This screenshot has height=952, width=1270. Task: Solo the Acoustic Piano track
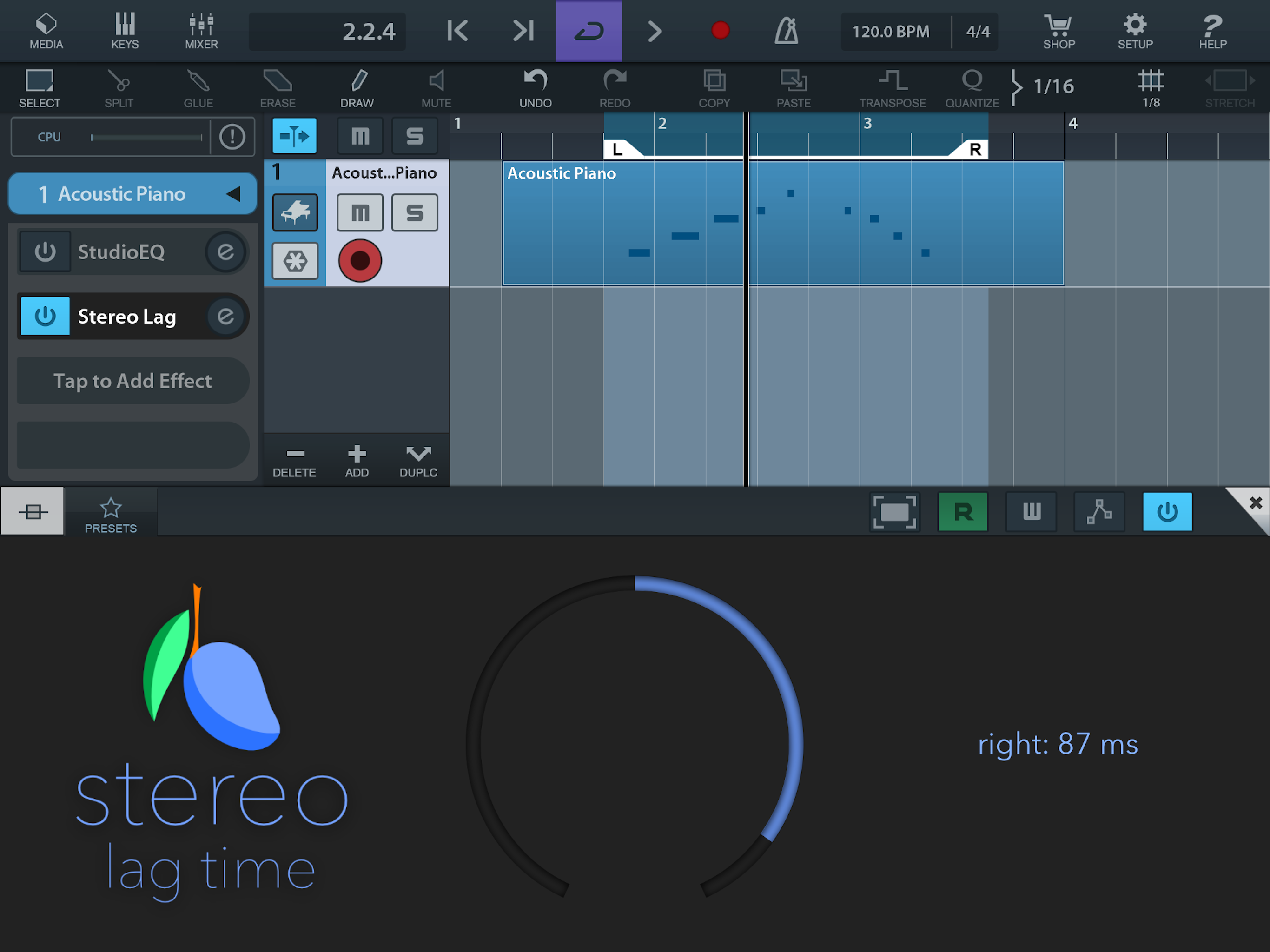[415, 212]
